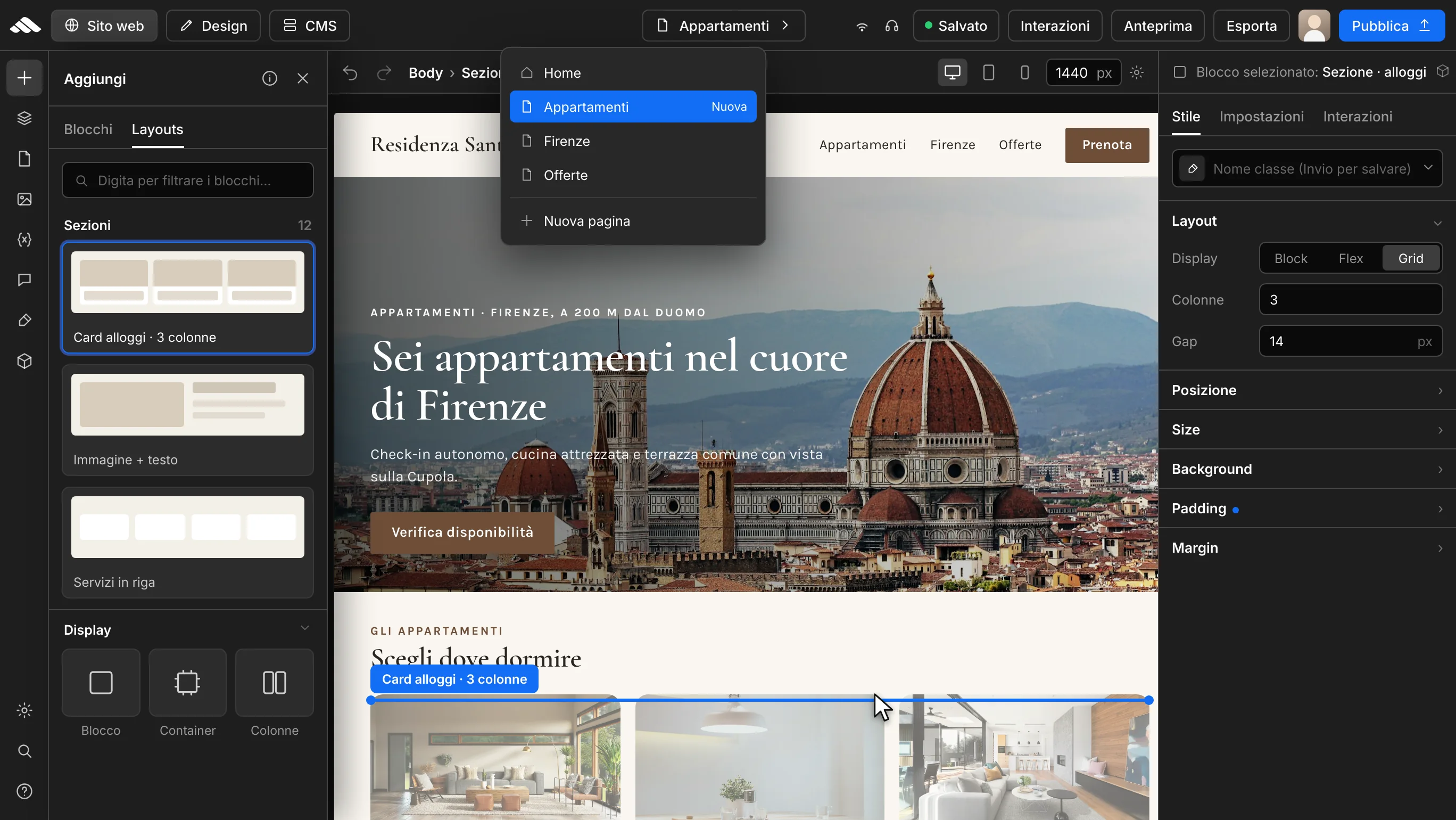The height and width of the screenshot is (820, 1456).
Task: Set Display to Flex
Action: pos(1351,258)
